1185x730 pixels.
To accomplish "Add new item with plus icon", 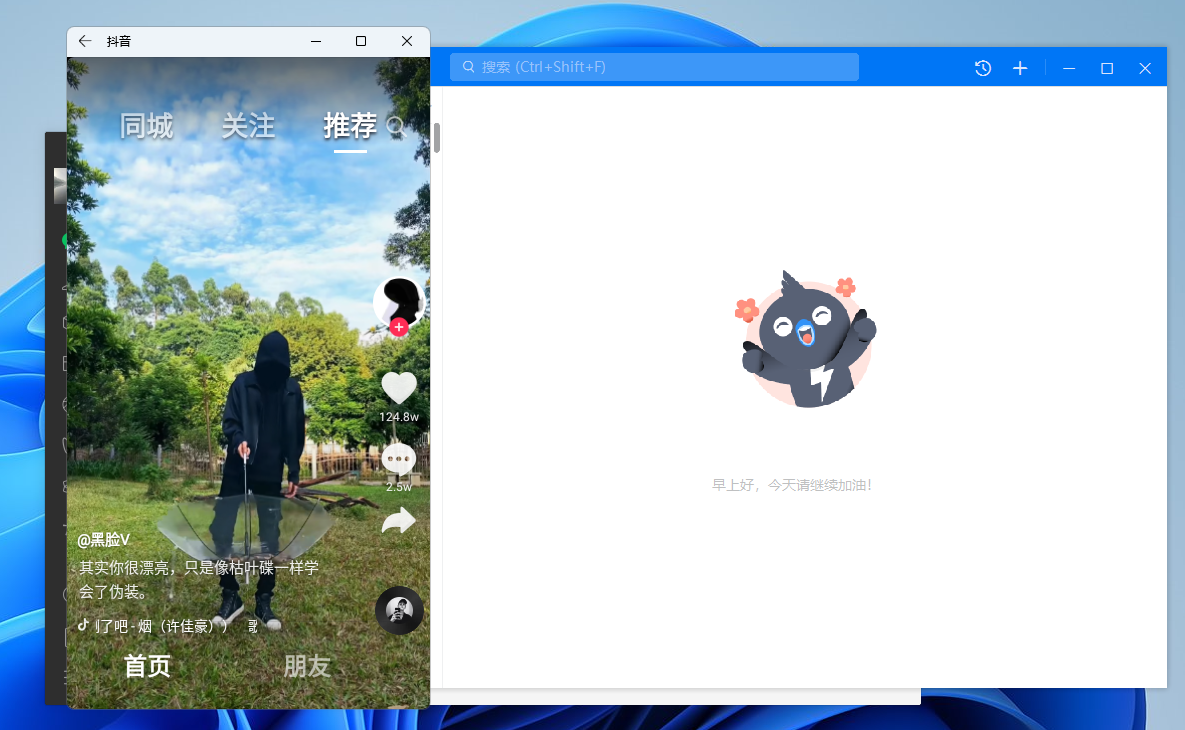I will tap(1020, 68).
